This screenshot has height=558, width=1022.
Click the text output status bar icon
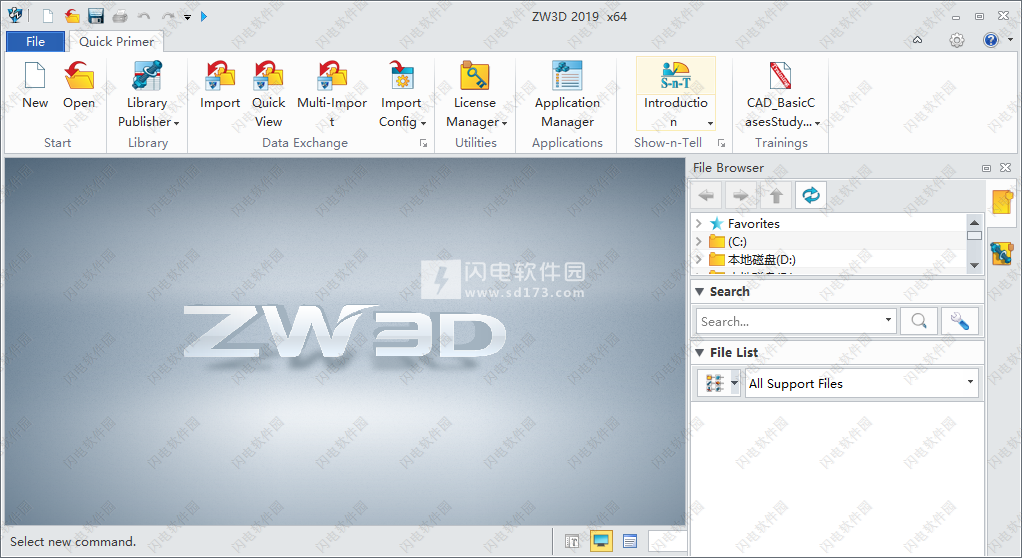coord(572,541)
